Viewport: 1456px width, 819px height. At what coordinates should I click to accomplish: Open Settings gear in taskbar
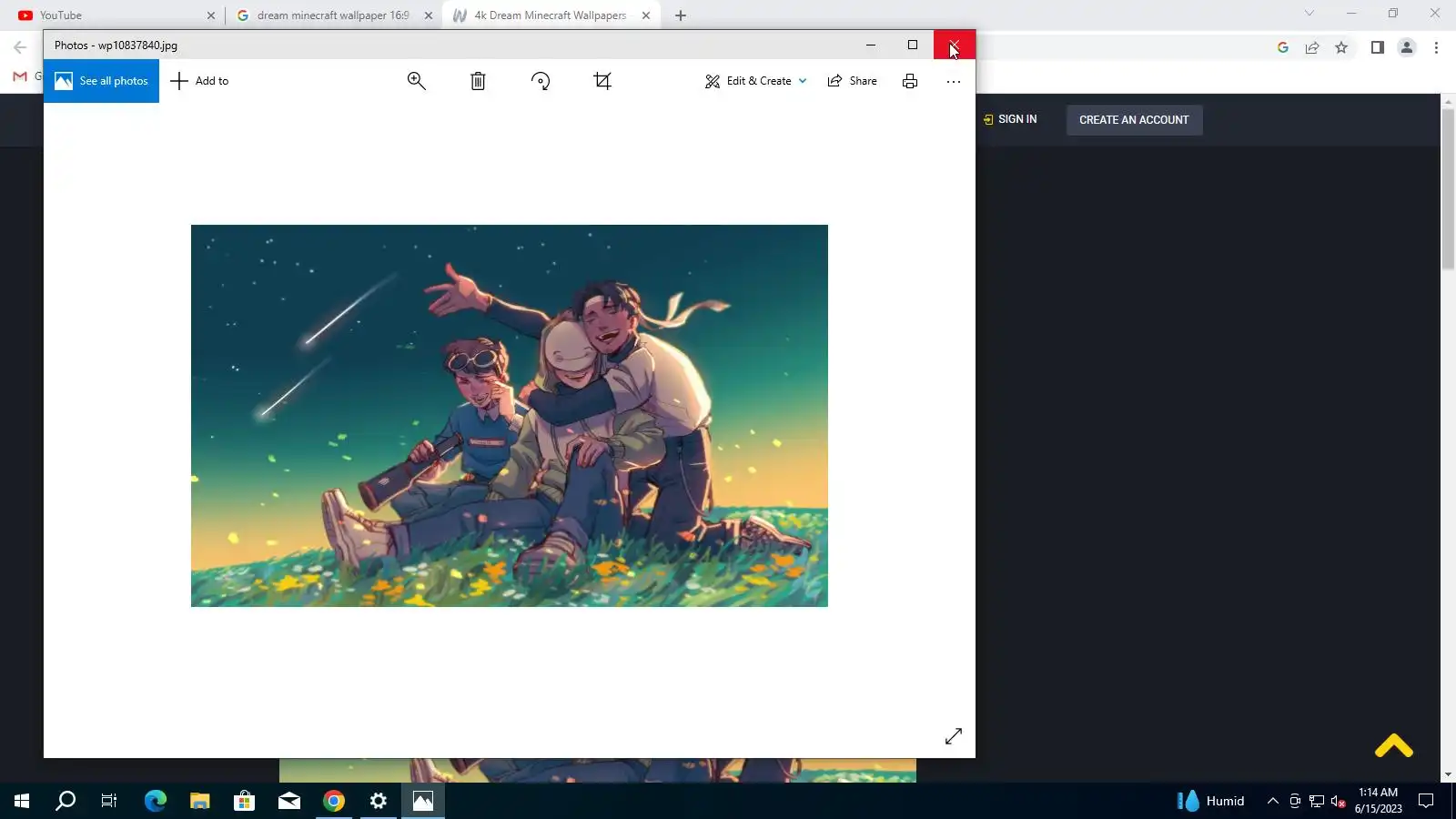(x=379, y=801)
